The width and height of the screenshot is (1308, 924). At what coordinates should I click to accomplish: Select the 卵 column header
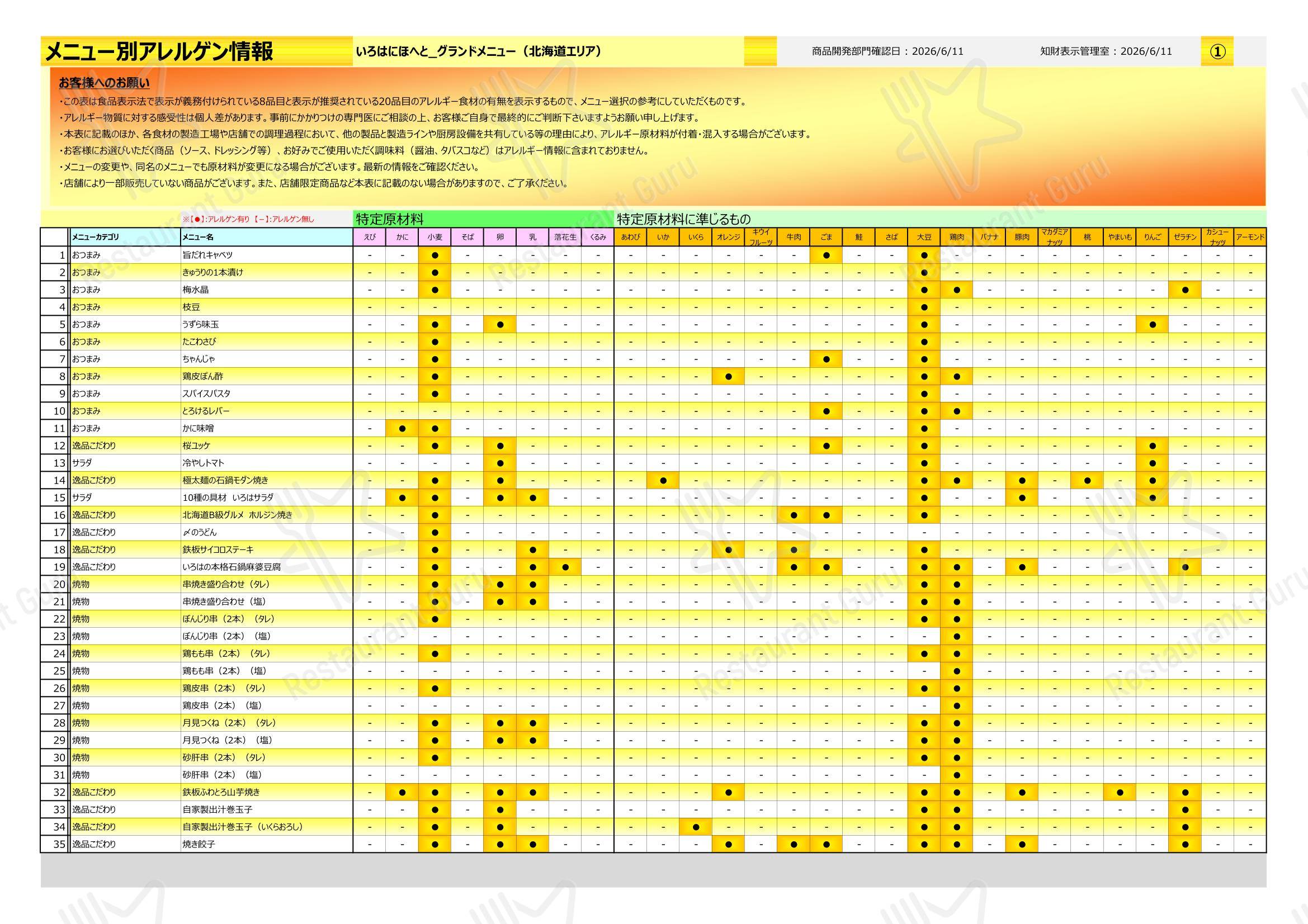(500, 238)
